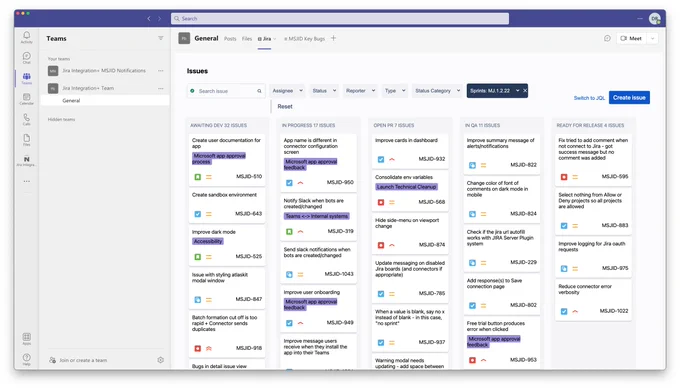
Task: Add a new tab with plus icon
Action: point(333,38)
